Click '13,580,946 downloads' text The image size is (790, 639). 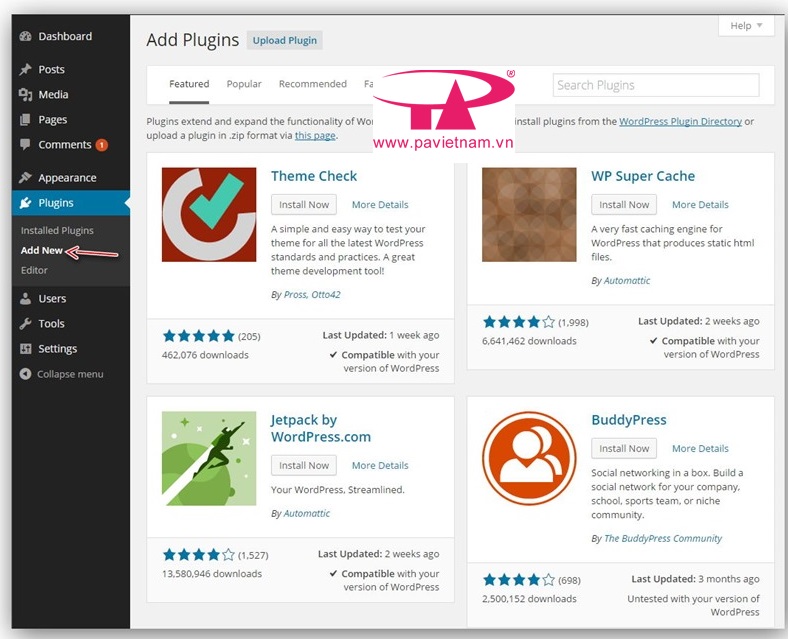(x=212, y=573)
